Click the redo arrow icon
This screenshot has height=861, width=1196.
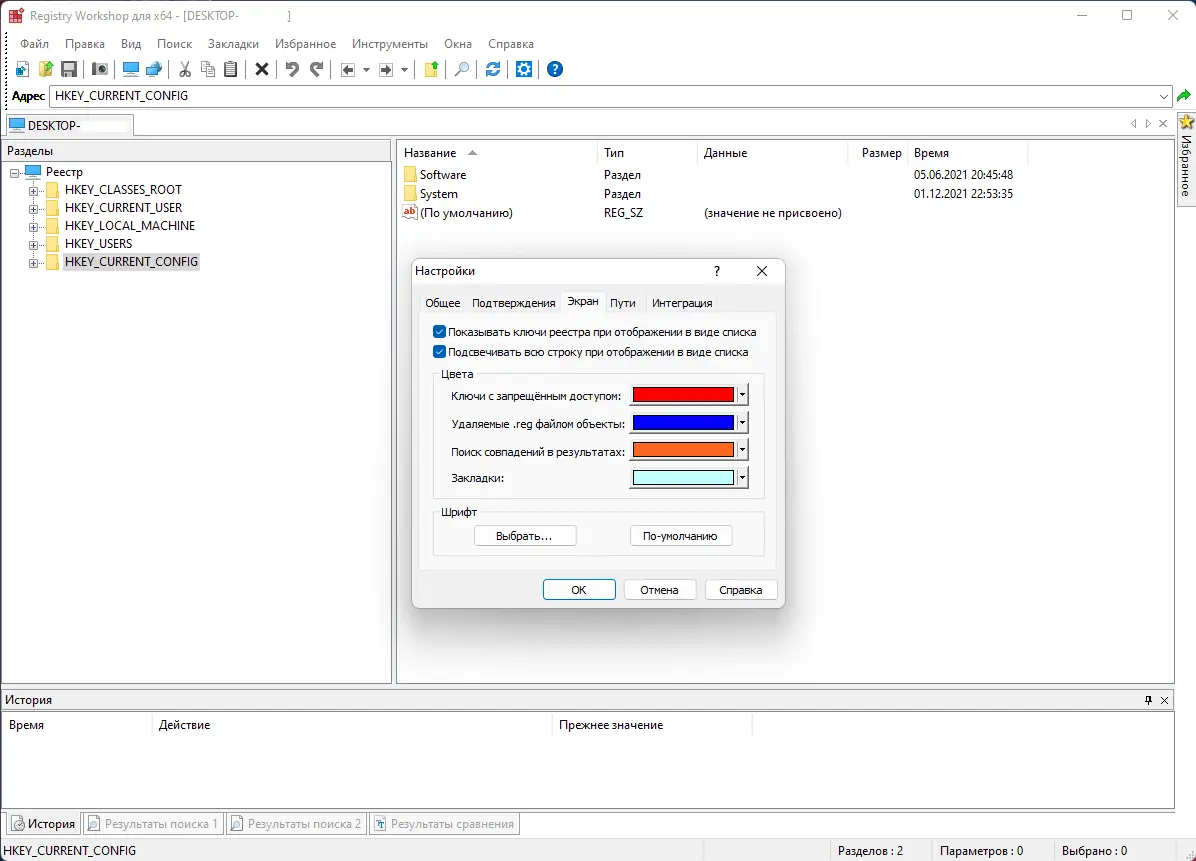[317, 69]
